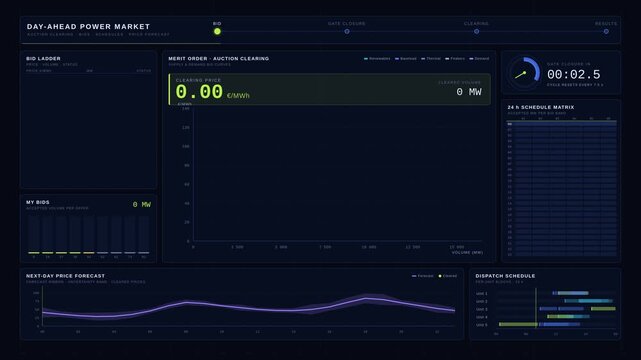
Task: Click the MY BIDS panel heading
Action: pos(38,202)
